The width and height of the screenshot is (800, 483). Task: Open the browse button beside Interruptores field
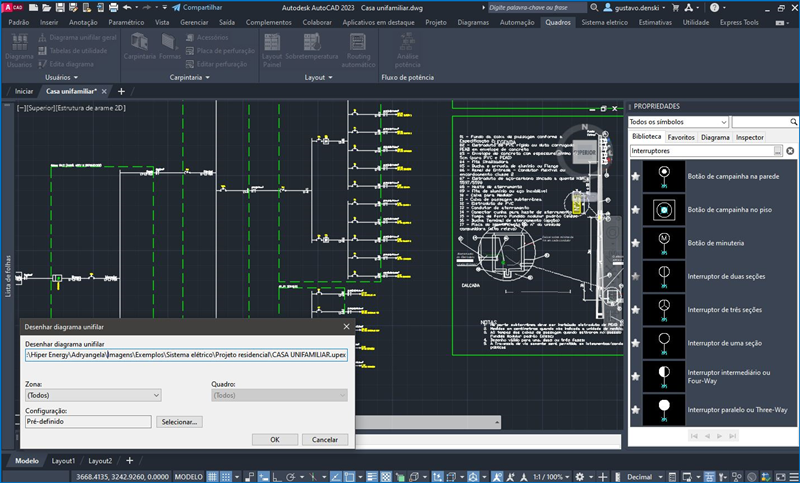pyautogui.click(x=777, y=151)
